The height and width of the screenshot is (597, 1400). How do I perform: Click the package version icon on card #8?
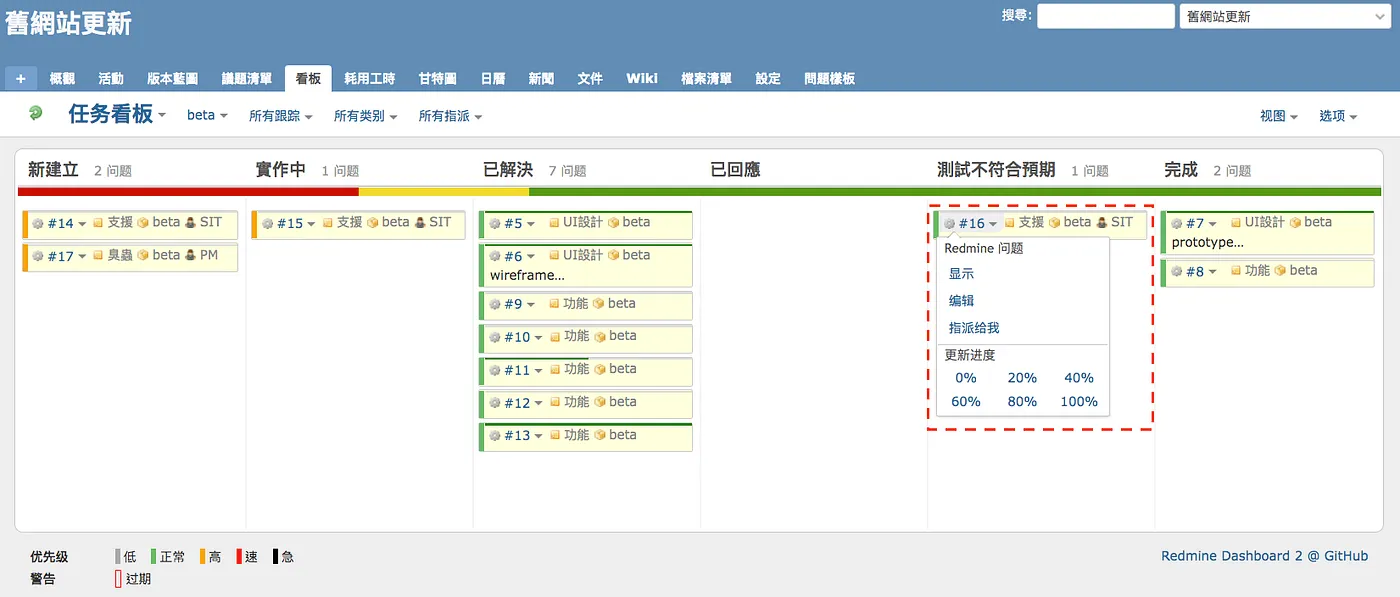pyautogui.click(x=1281, y=271)
